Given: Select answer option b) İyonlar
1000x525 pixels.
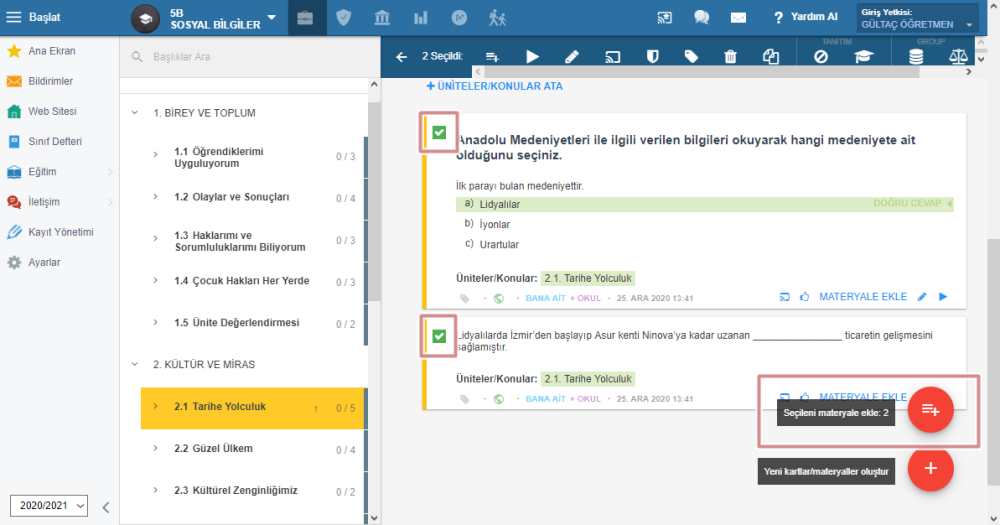Looking at the screenshot, I should point(494,225).
